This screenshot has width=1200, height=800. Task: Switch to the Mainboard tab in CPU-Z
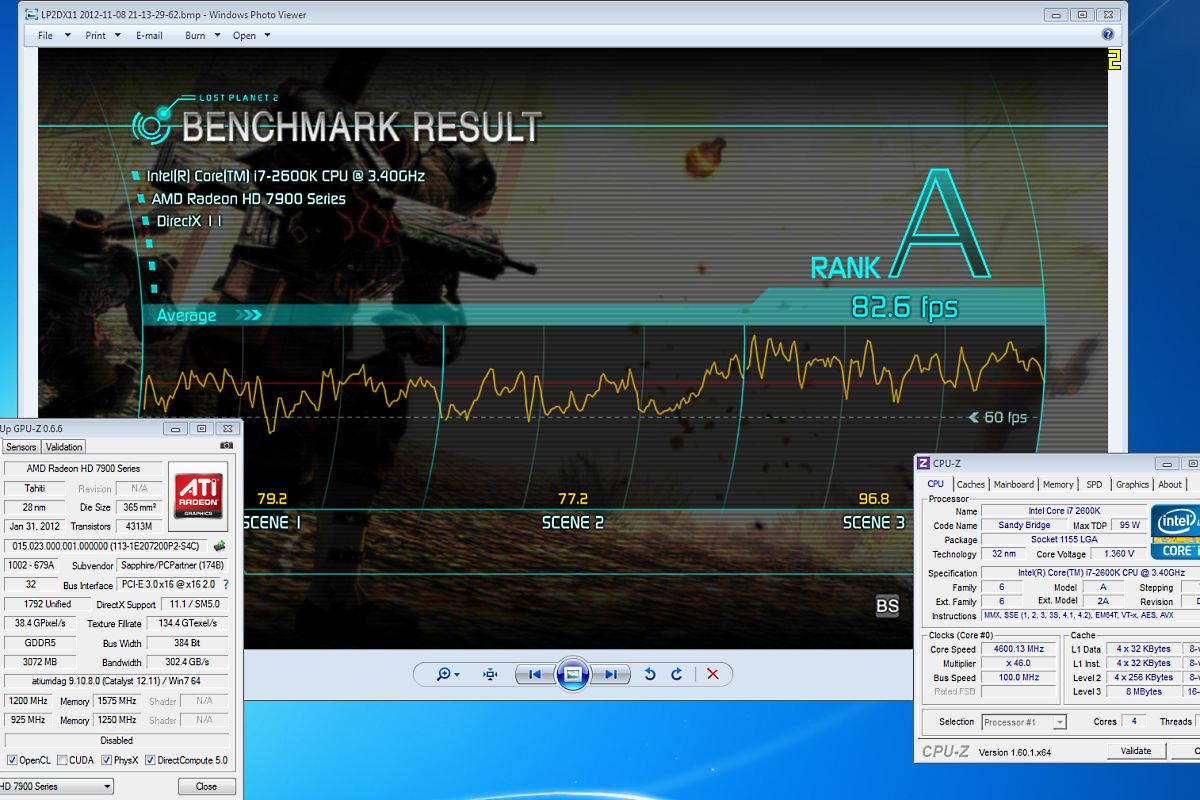[x=1014, y=484]
